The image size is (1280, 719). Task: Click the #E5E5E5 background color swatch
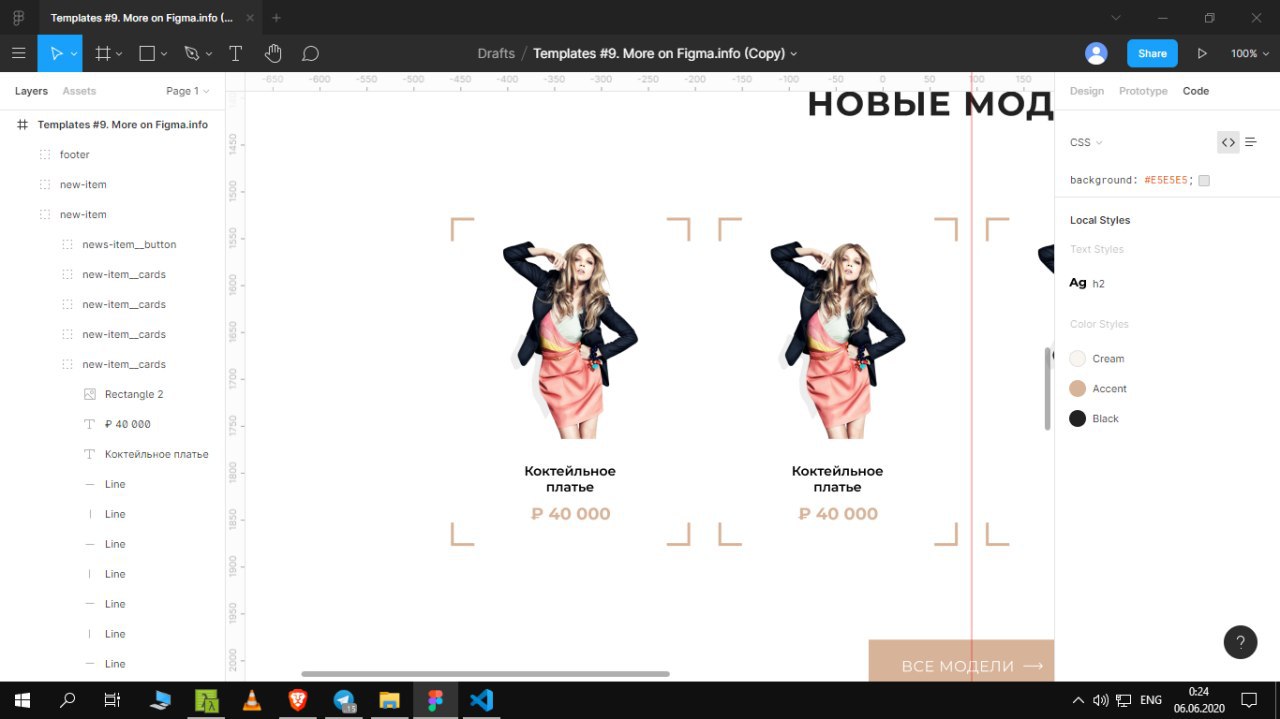[1204, 181]
